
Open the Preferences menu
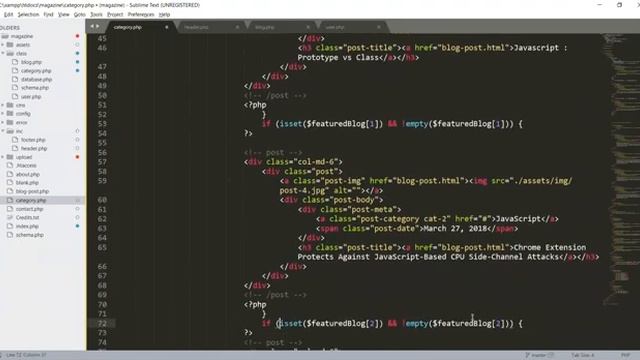141,14
